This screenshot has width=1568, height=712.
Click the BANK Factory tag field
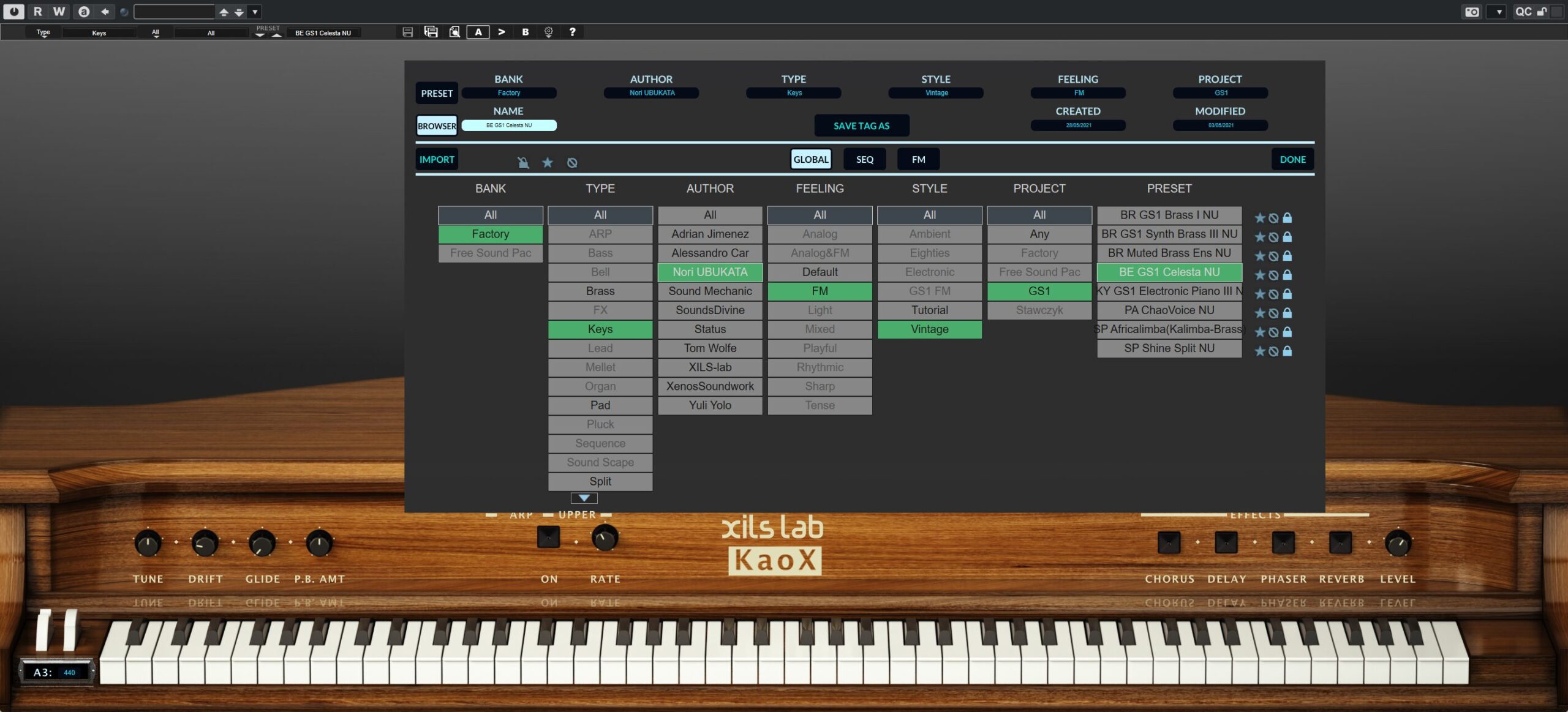(x=509, y=93)
